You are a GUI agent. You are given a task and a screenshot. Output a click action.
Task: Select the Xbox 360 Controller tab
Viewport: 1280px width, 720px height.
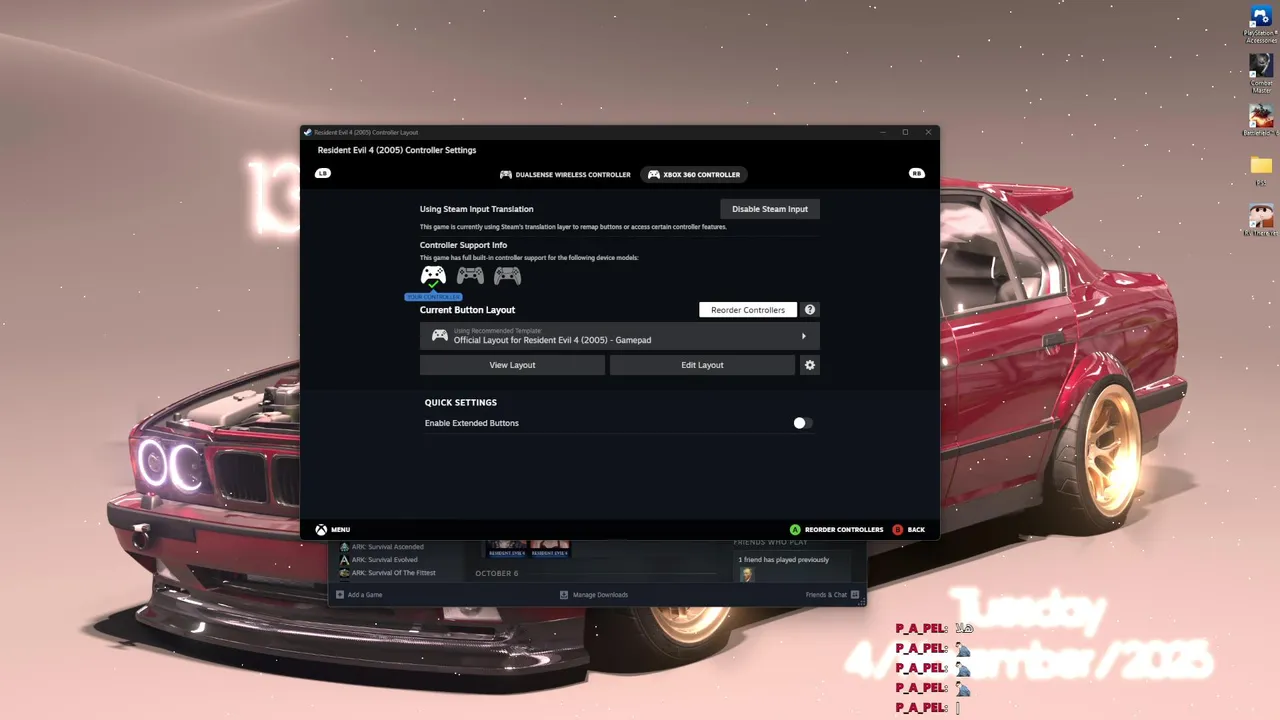coord(694,174)
